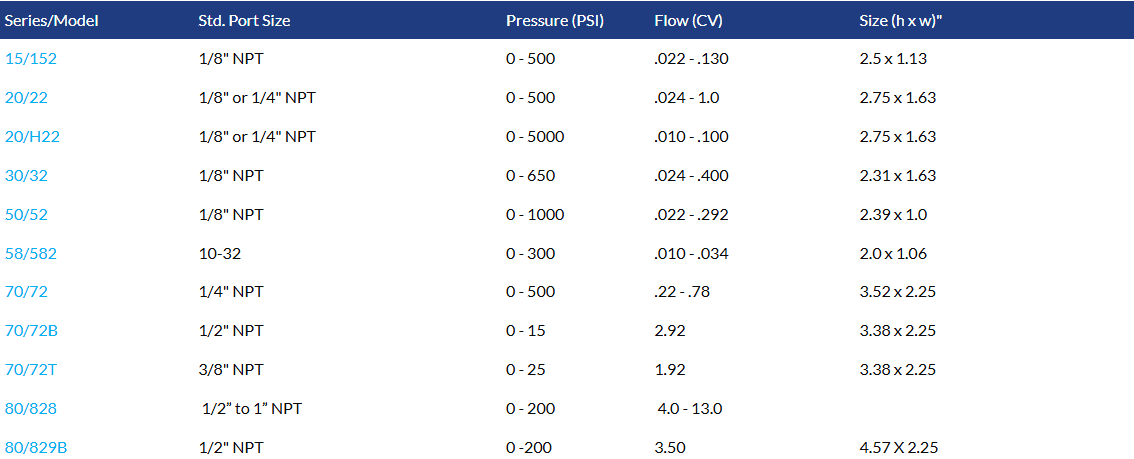Open the 15/152 series model link
1134x459 pixels.
pyautogui.click(x=31, y=59)
